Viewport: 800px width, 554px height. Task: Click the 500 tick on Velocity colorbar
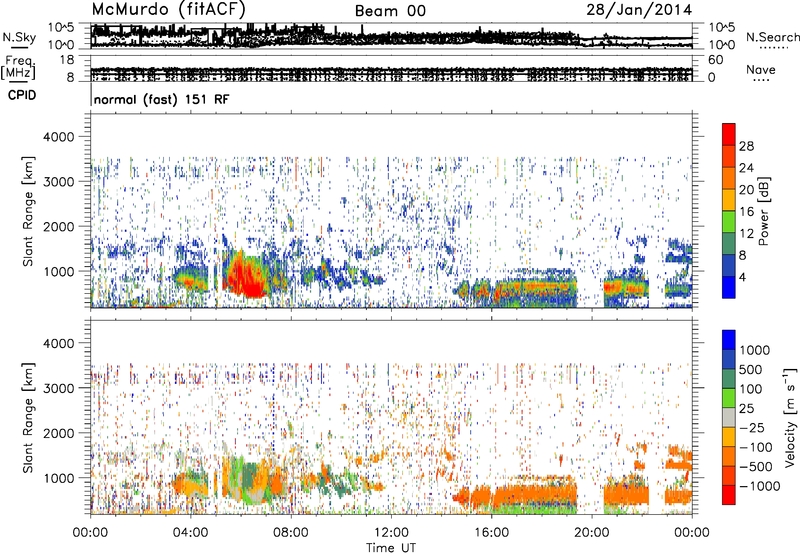click(750, 369)
